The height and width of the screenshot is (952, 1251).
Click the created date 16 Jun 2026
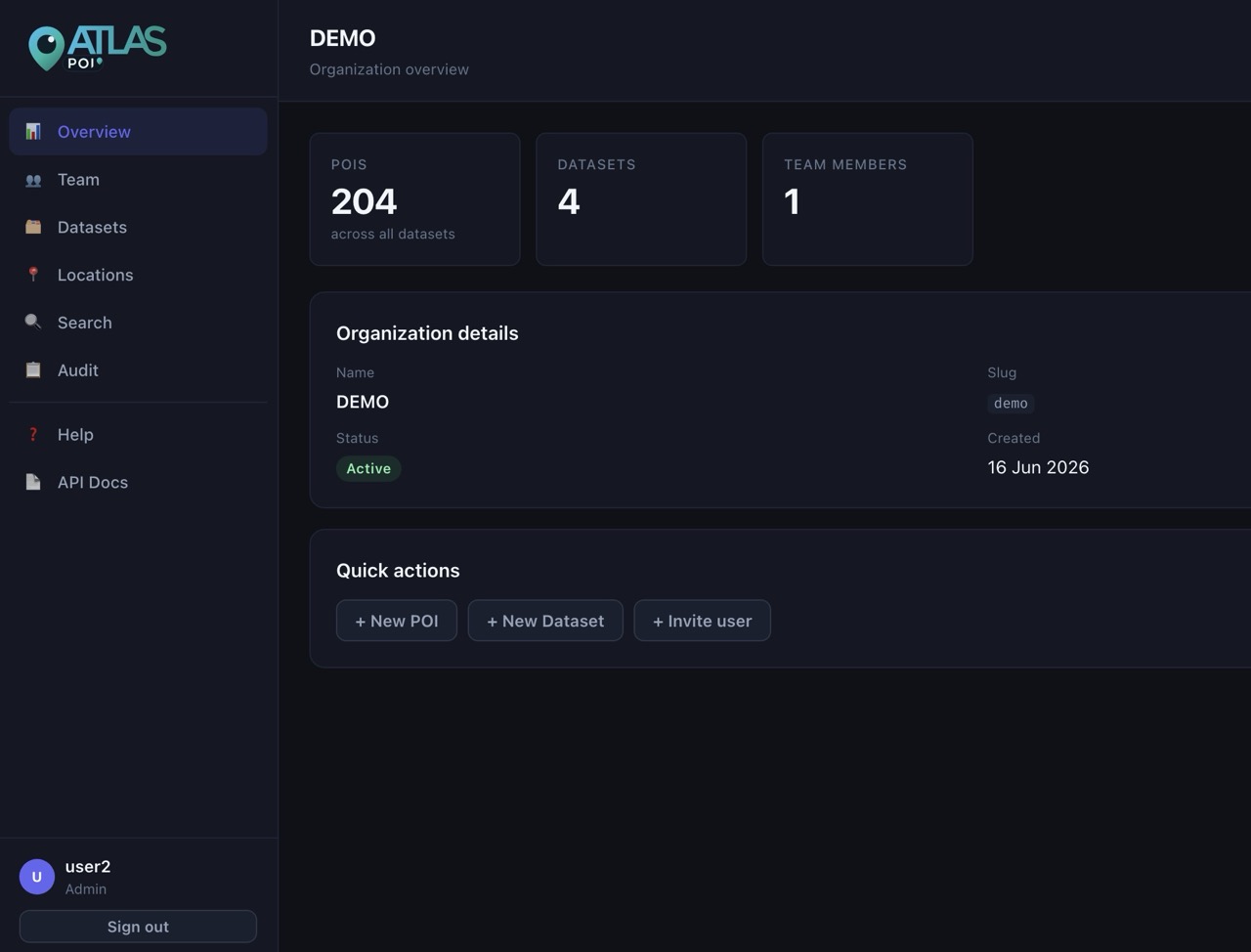(x=1038, y=467)
